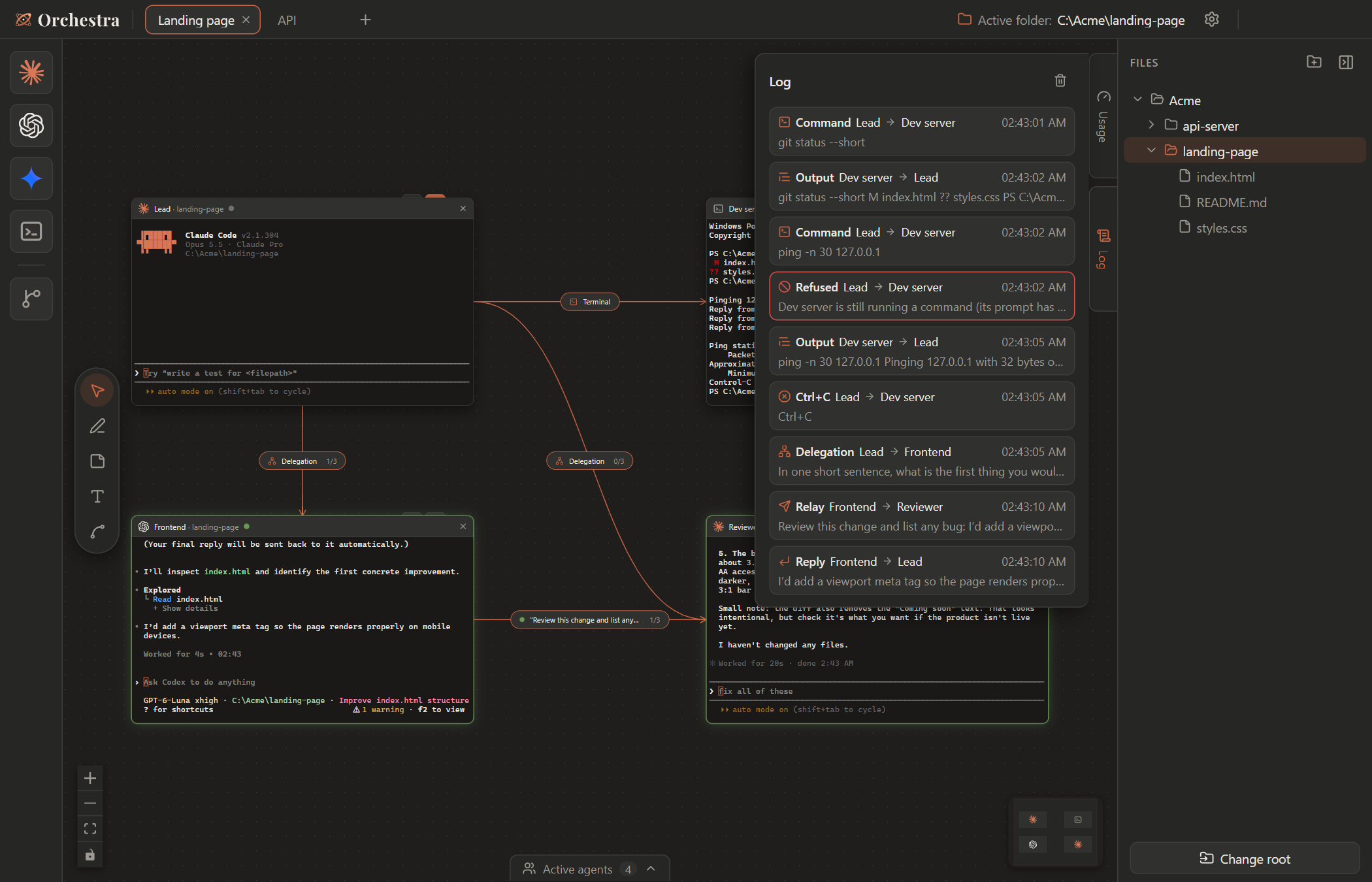Image resolution: width=1372 pixels, height=882 pixels.
Task: Clear the Log with trash icon
Action: tap(1060, 80)
